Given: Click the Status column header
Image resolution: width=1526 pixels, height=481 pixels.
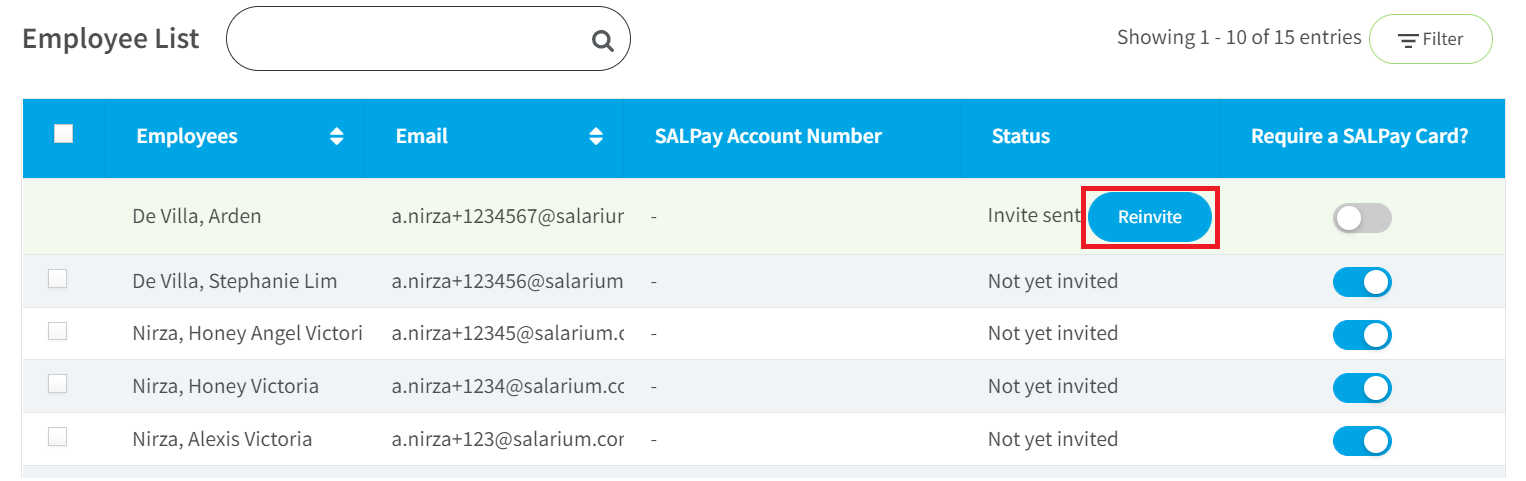Looking at the screenshot, I should (x=1021, y=137).
